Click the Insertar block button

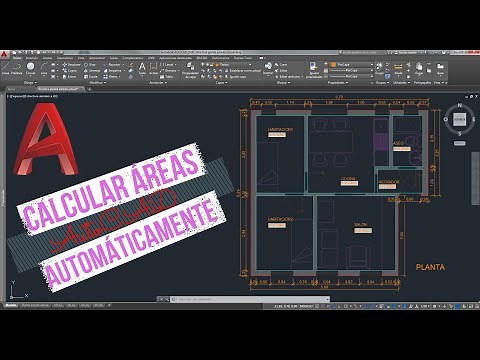click(x=268, y=68)
